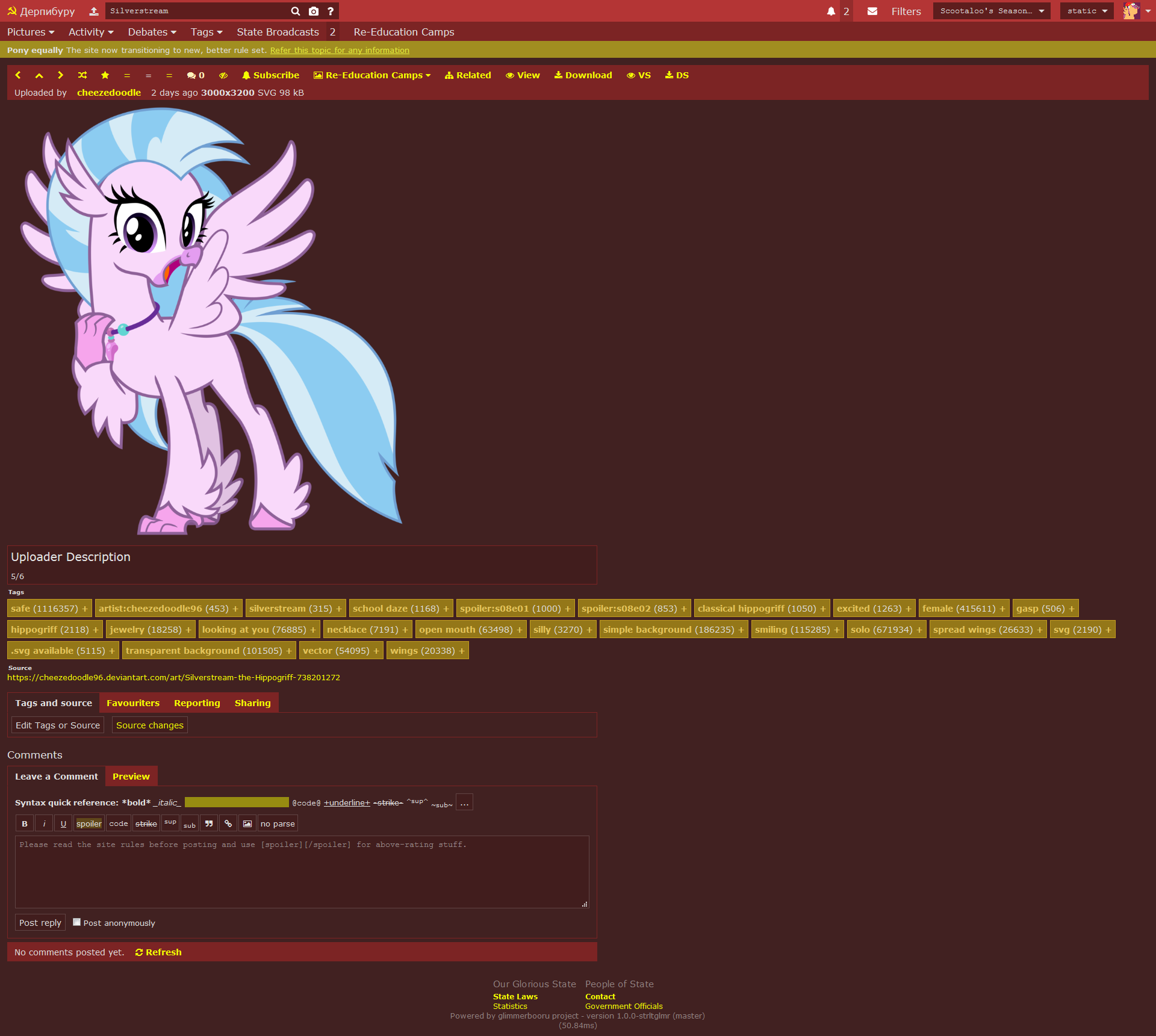Insert quote block icon

tap(209, 824)
